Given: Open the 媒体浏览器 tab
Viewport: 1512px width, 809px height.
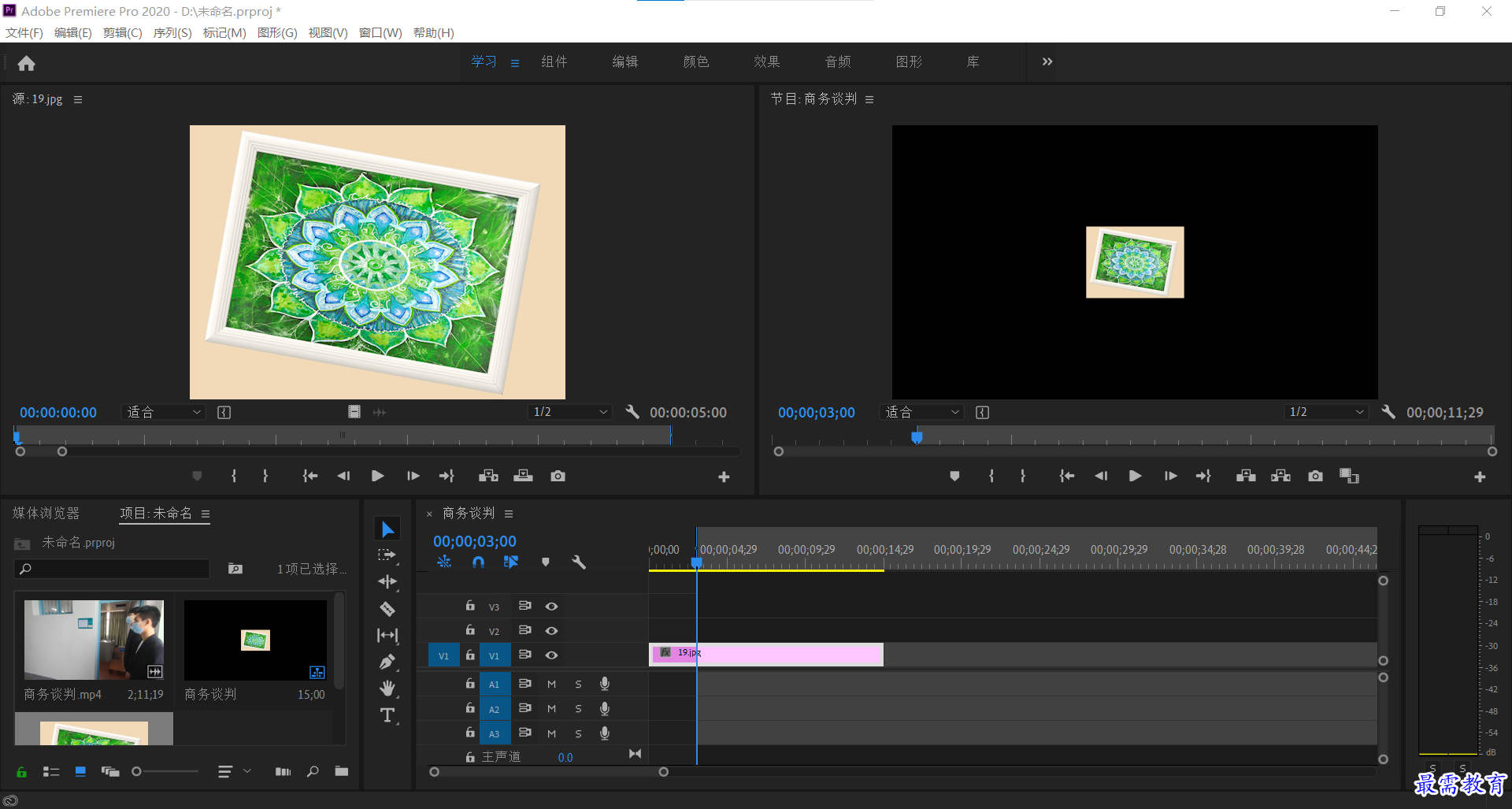Looking at the screenshot, I should click(x=46, y=513).
